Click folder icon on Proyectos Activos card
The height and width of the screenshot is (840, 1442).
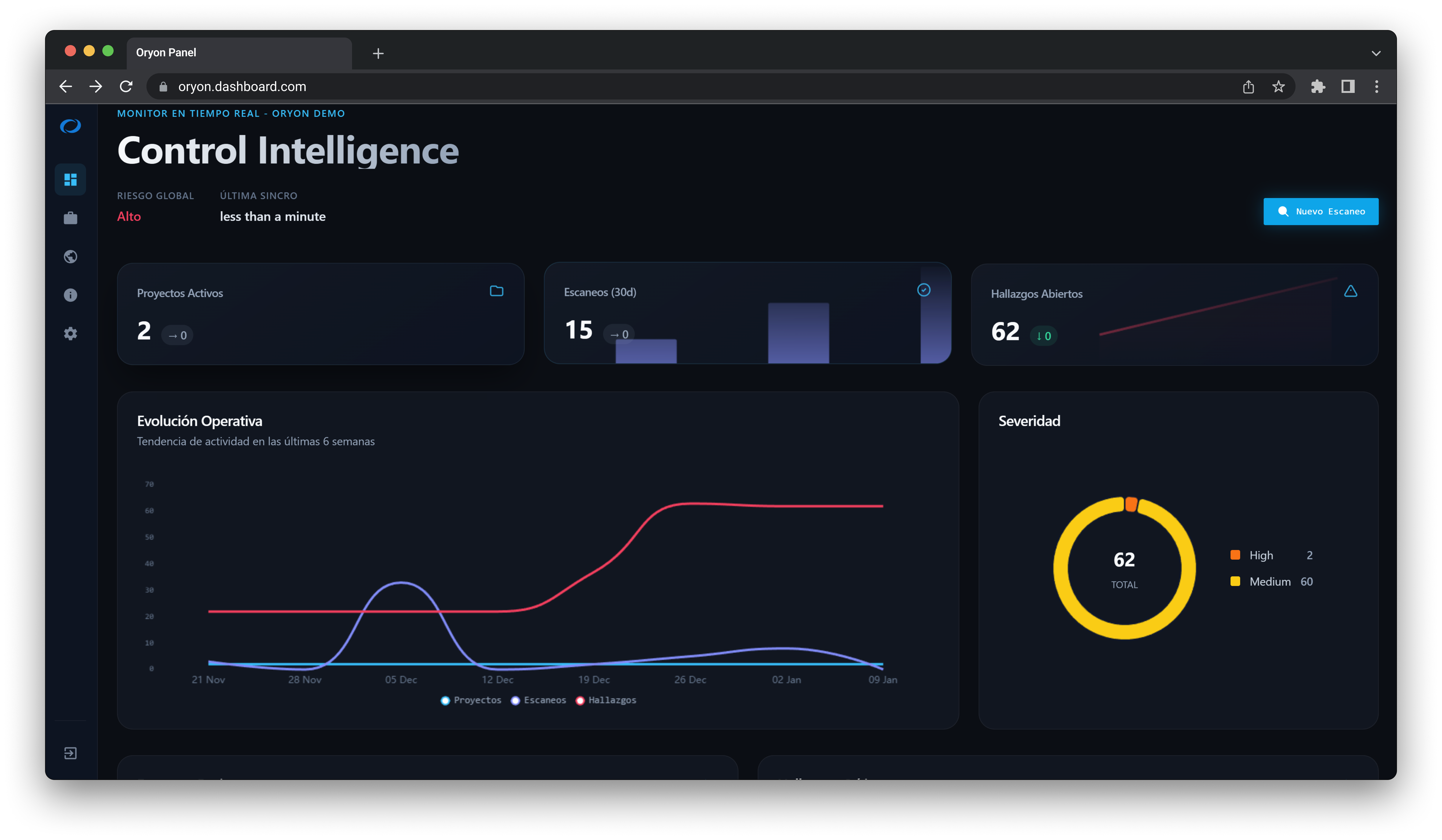(x=496, y=291)
